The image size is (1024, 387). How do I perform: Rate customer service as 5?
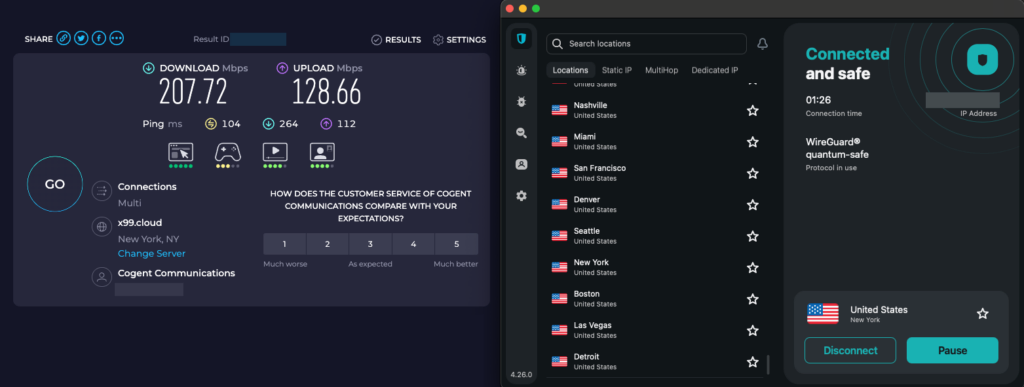(x=456, y=244)
